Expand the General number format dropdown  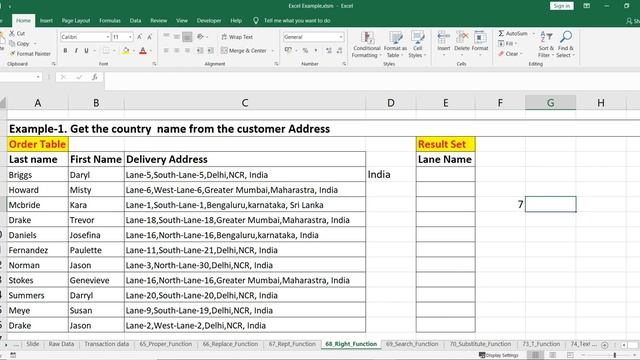click(x=341, y=37)
